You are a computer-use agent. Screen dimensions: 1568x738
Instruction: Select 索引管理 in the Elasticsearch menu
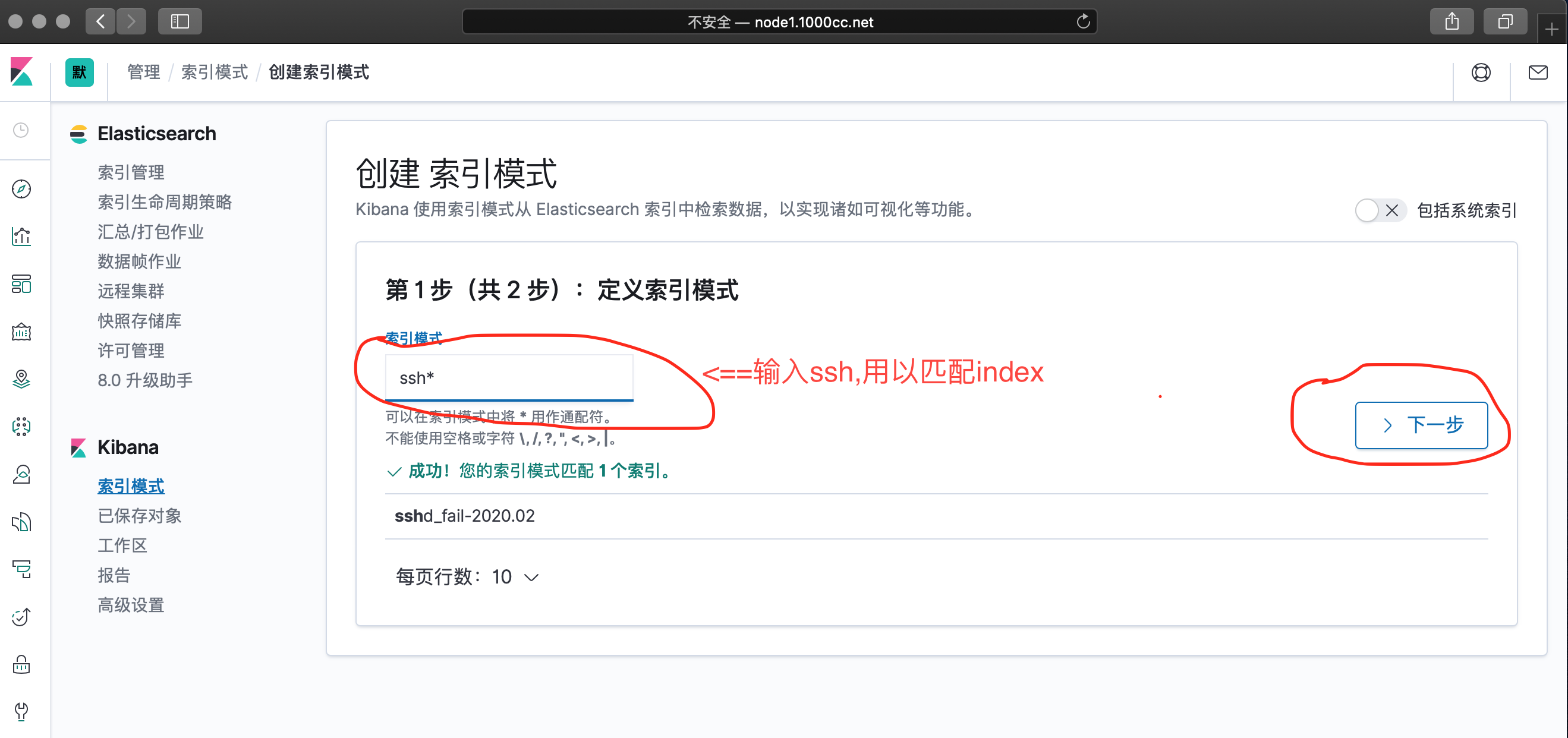pos(131,172)
